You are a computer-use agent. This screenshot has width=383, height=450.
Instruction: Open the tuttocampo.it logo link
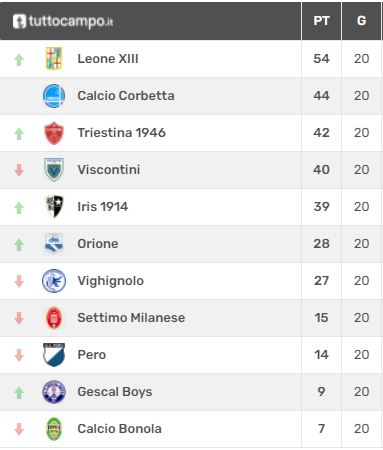63,21
